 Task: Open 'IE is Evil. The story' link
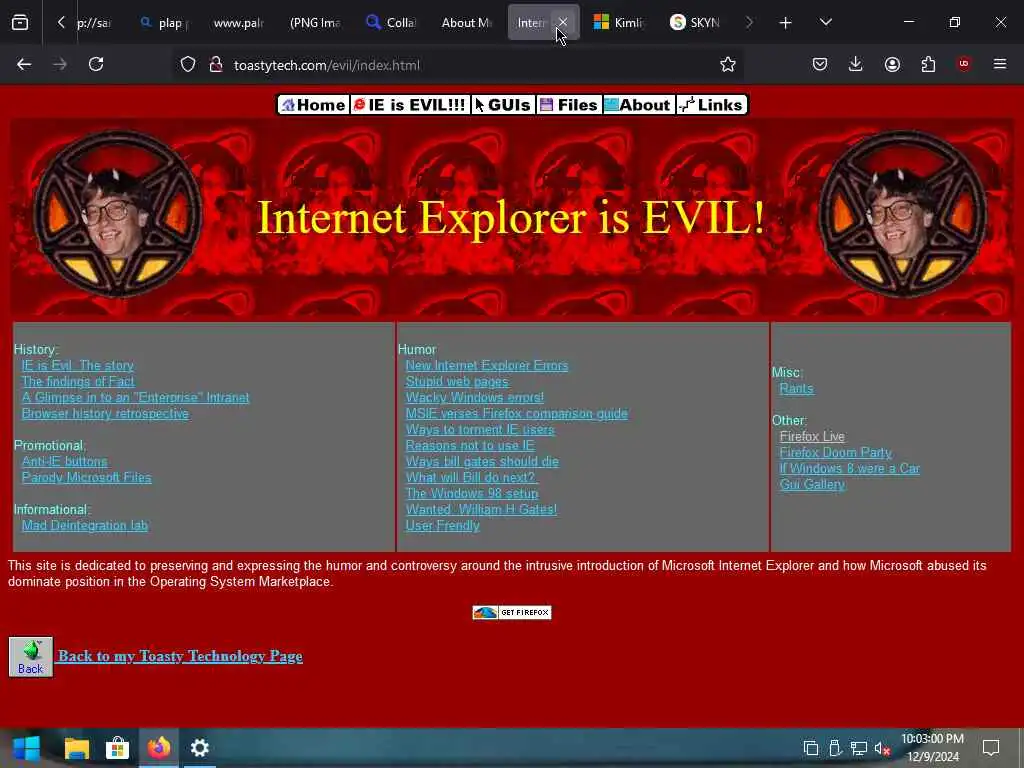pos(78,366)
